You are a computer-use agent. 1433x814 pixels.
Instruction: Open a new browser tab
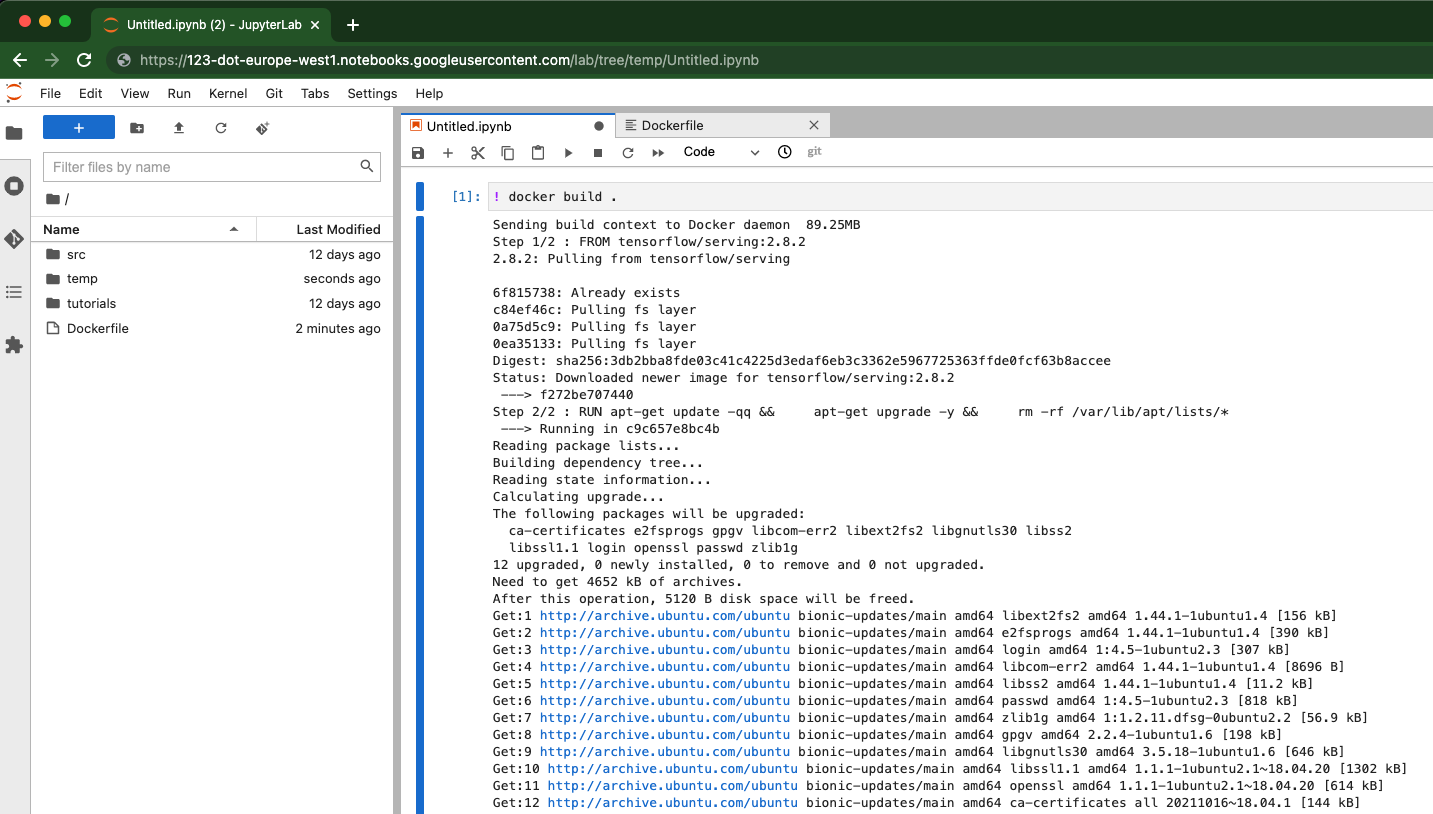[x=352, y=25]
